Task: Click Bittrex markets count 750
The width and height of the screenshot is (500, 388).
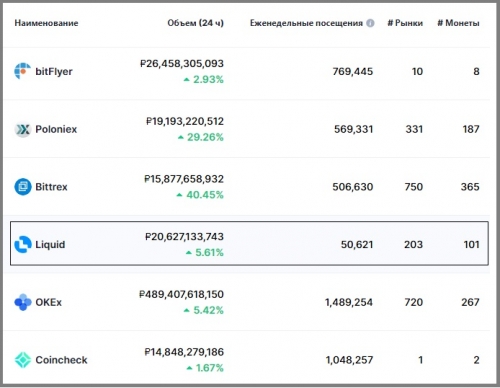Action: pyautogui.click(x=414, y=187)
